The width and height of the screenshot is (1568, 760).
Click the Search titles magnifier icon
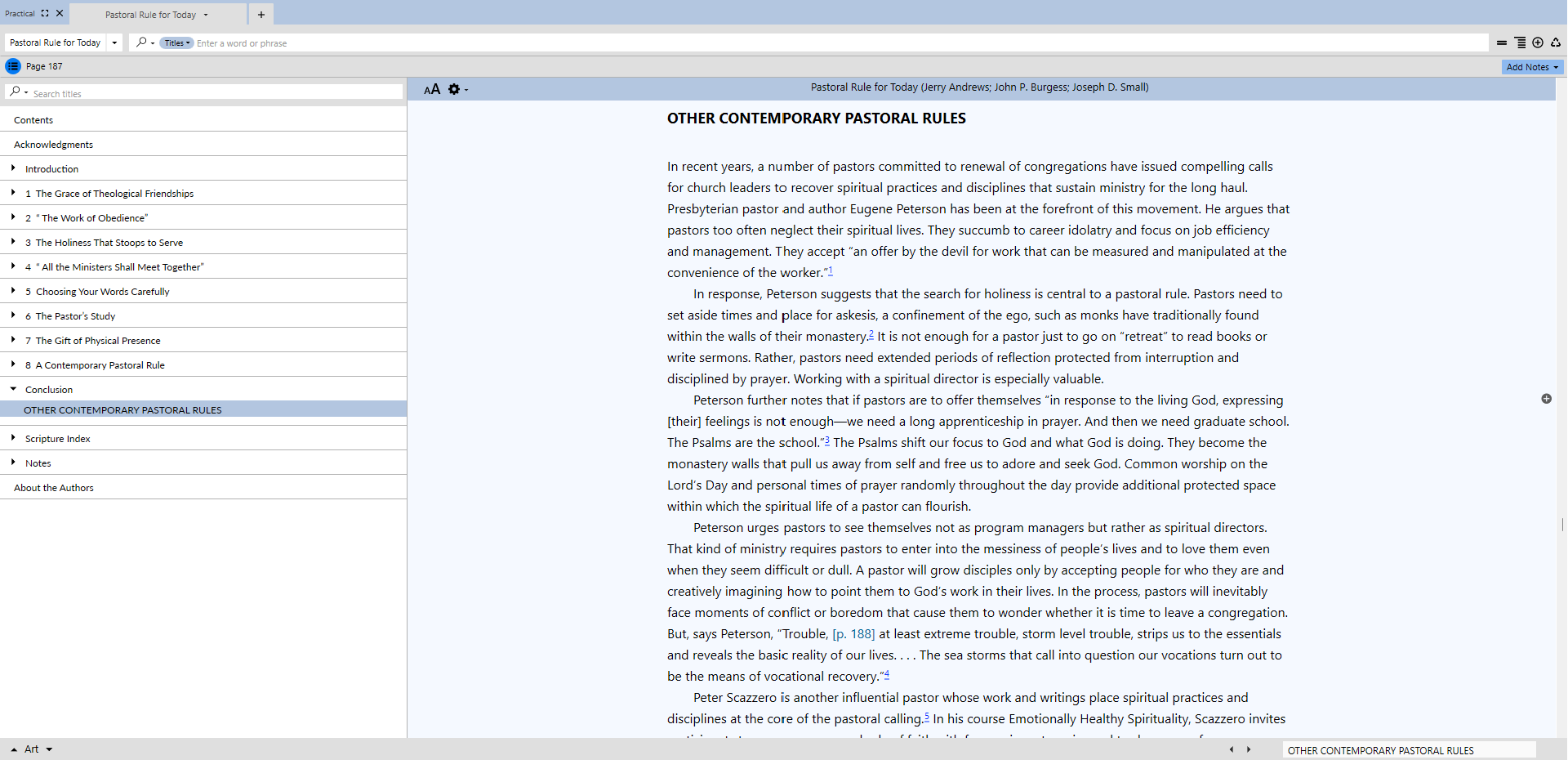(x=15, y=92)
